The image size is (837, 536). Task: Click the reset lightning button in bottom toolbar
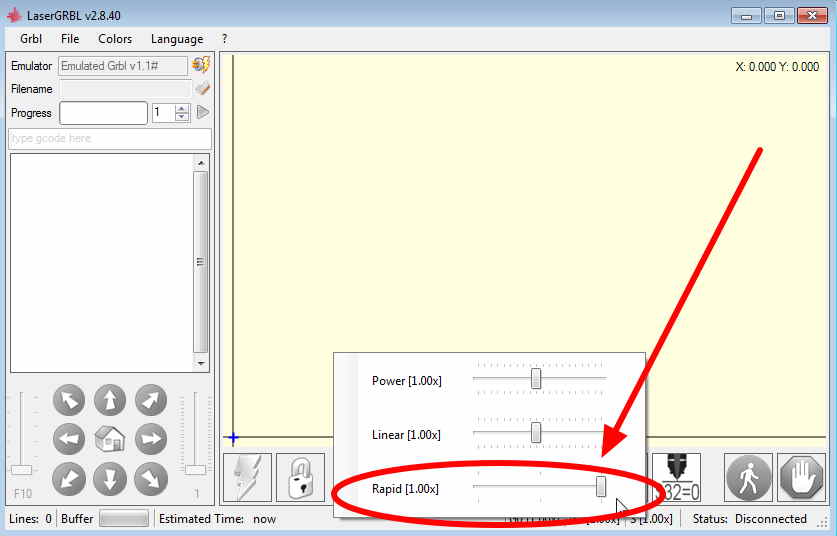click(247, 478)
